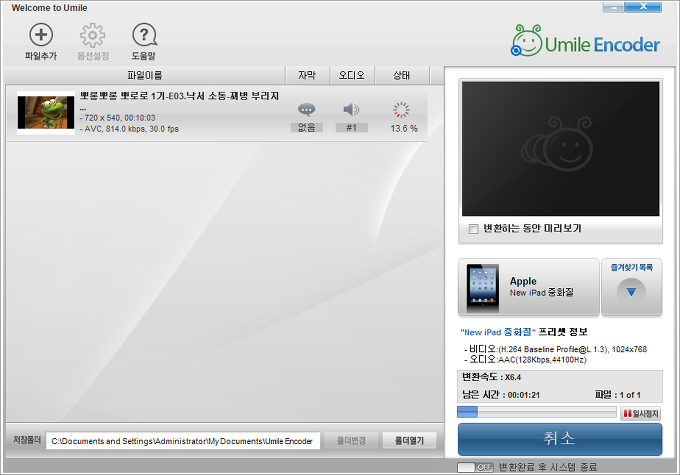
Task: Open the 도움말 help icon
Action: pos(144,35)
